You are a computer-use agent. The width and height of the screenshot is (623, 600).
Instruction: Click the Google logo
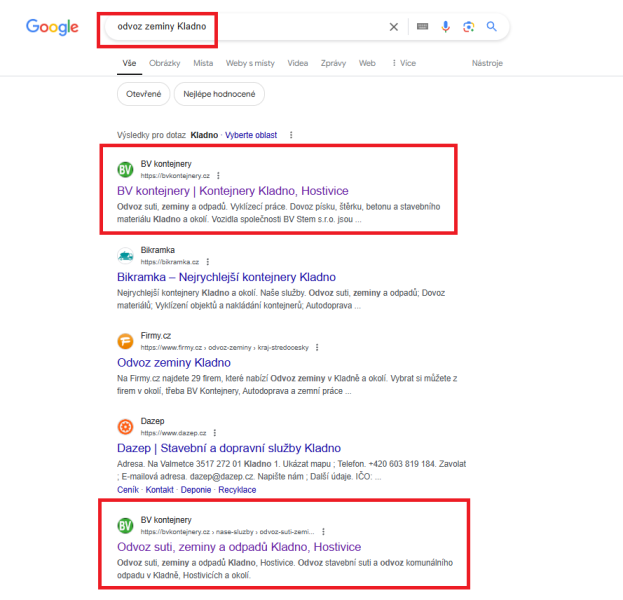[x=52, y=27]
